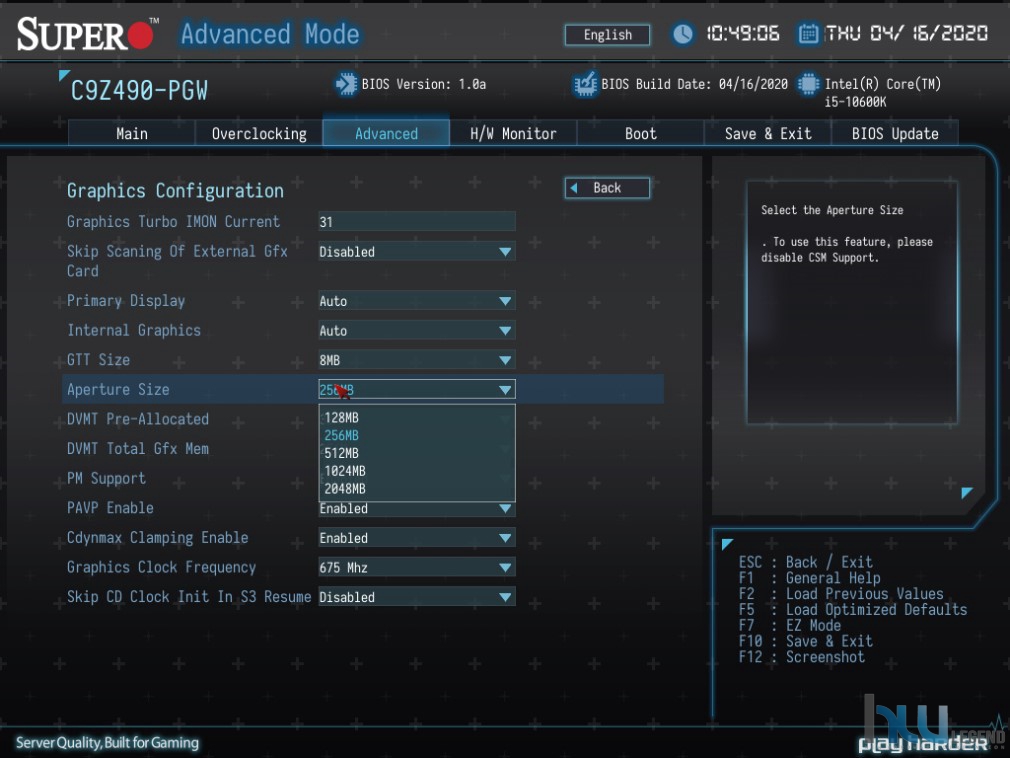Click the DVMT Pre-Allocated label
1010x758 pixels.
tap(138, 419)
